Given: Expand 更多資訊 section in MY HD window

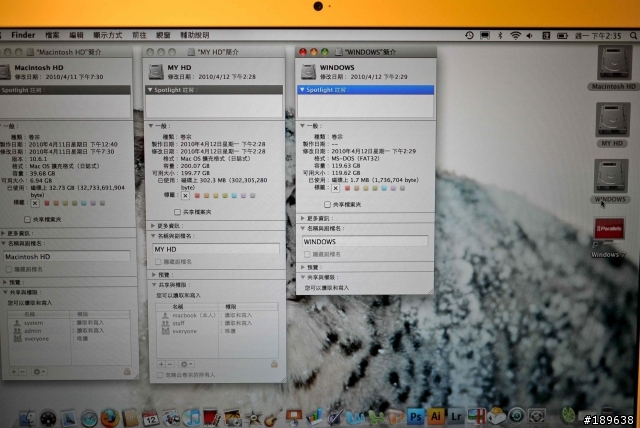Looking at the screenshot, I should [x=153, y=226].
